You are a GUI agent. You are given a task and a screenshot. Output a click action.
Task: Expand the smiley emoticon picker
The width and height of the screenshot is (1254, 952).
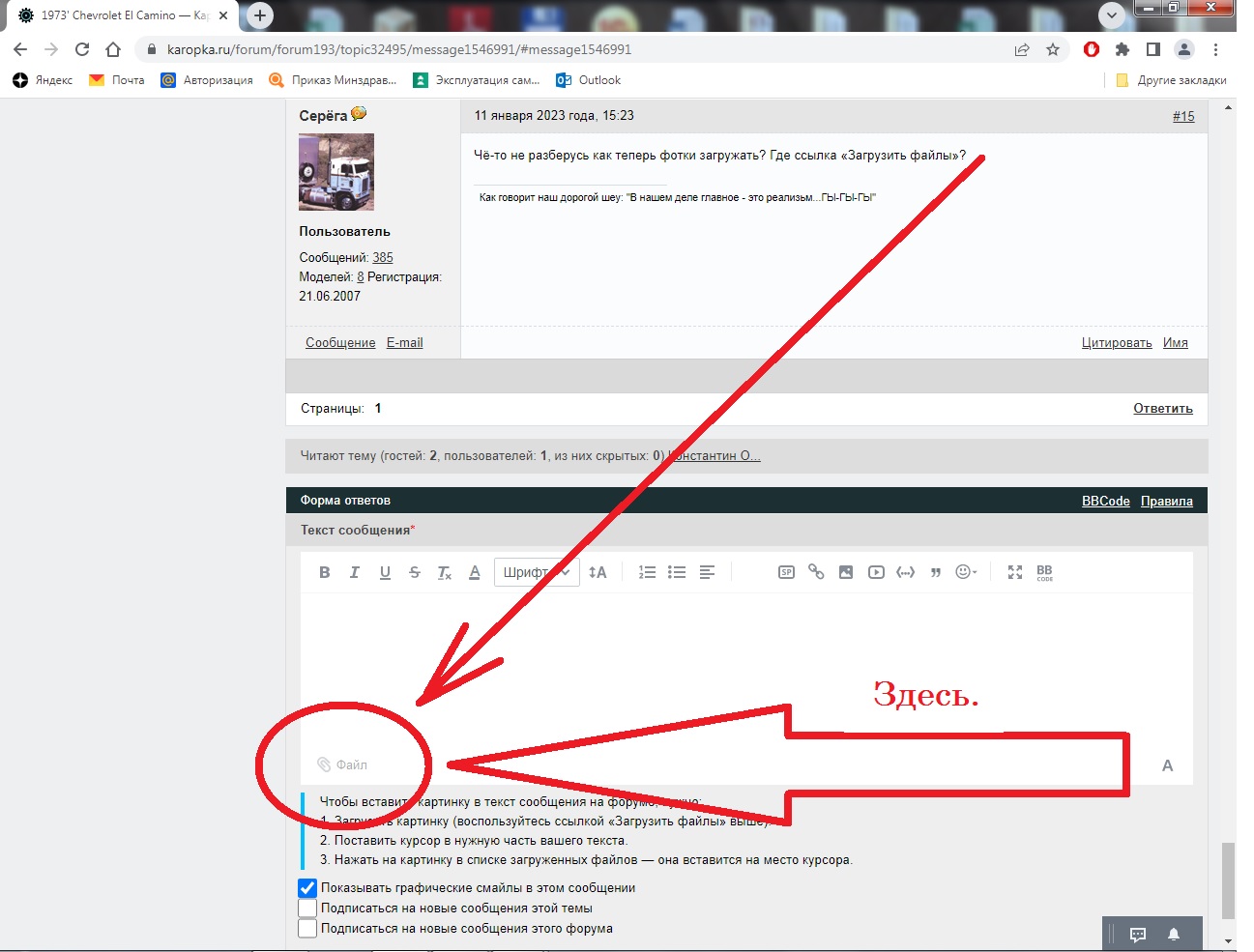click(x=966, y=572)
